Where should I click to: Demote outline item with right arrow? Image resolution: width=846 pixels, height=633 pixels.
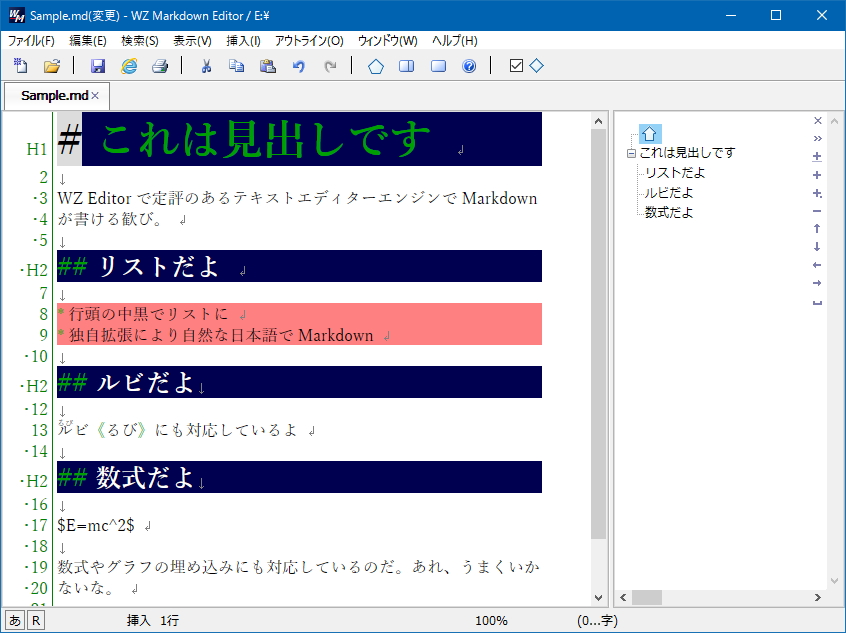click(817, 283)
